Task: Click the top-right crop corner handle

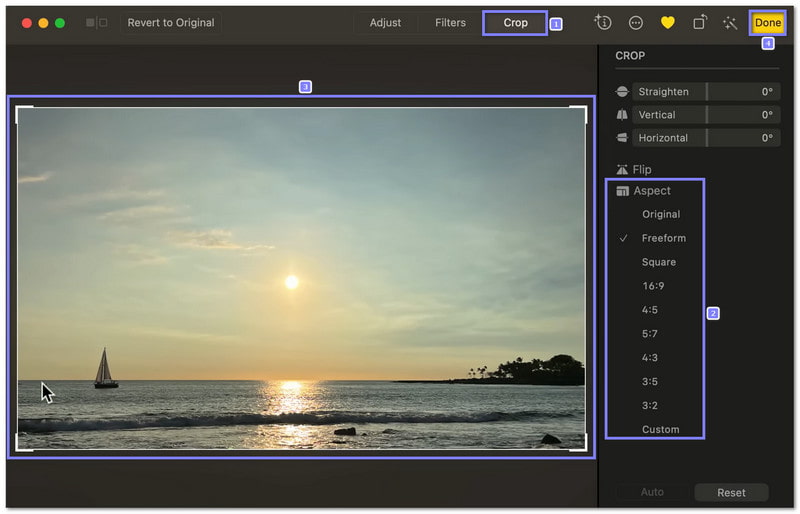Action: [x=585, y=109]
